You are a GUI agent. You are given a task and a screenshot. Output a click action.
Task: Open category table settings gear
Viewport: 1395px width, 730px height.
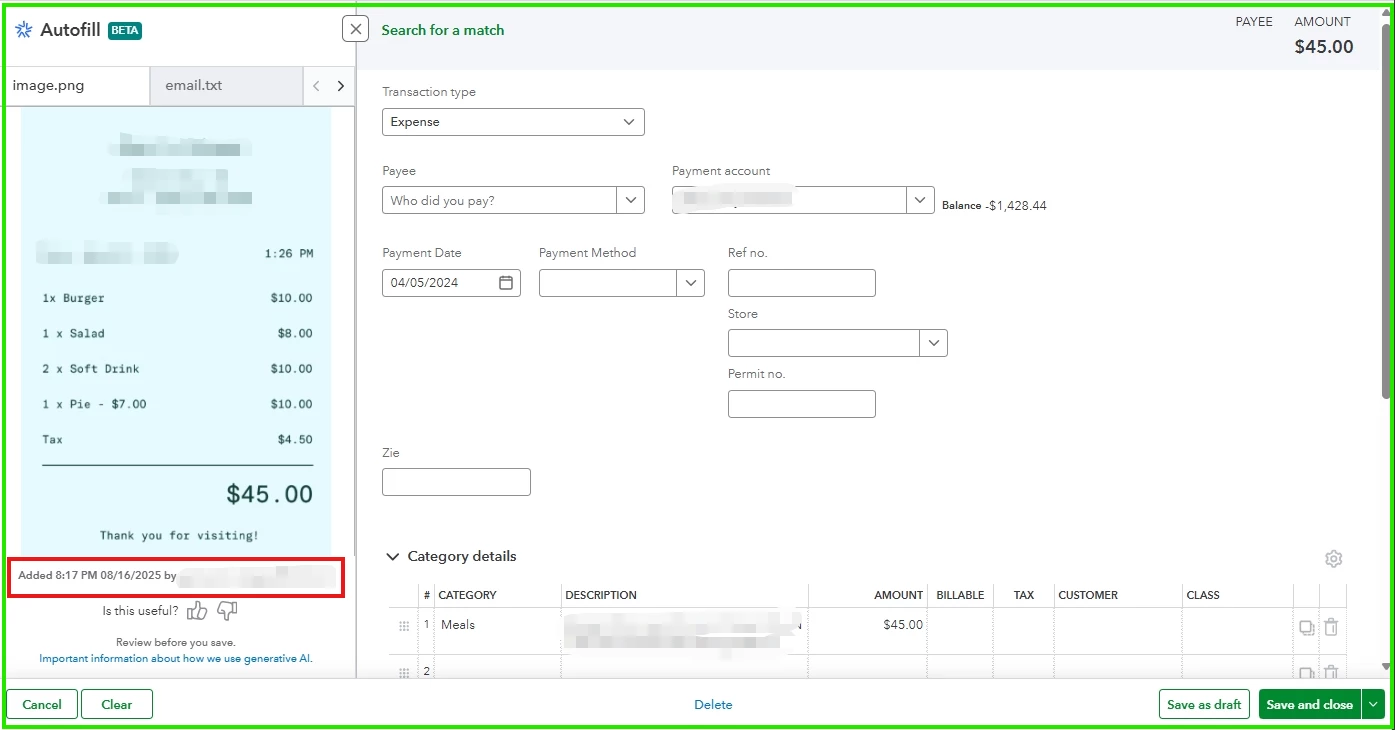pos(1333,559)
